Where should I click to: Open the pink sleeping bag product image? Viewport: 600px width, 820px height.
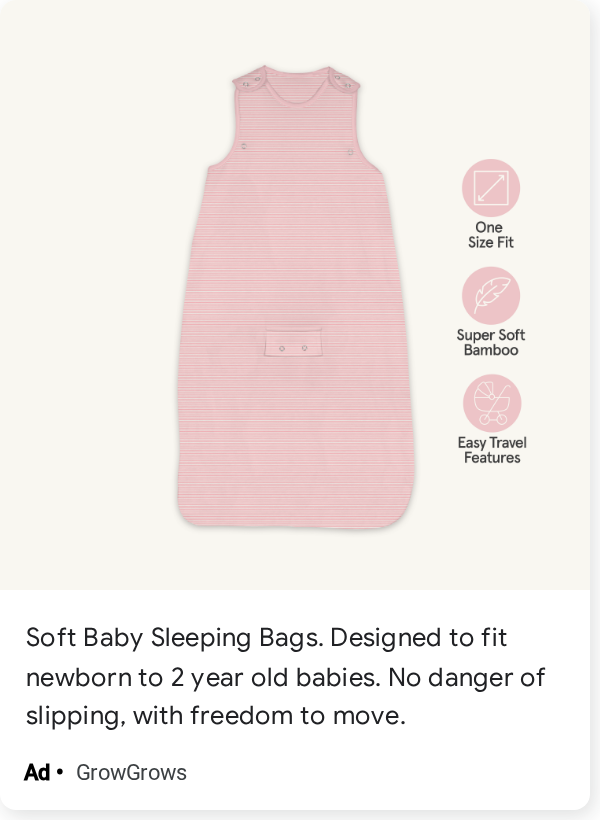(x=296, y=297)
